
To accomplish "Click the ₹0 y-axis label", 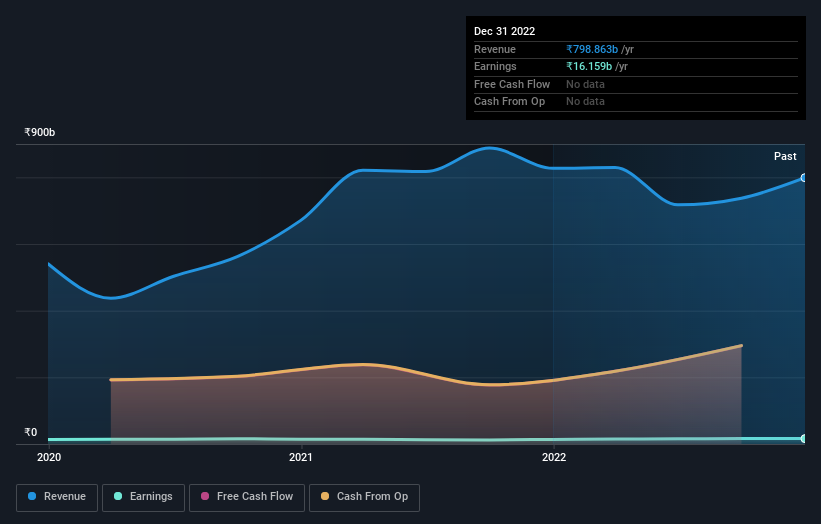I will (x=30, y=432).
